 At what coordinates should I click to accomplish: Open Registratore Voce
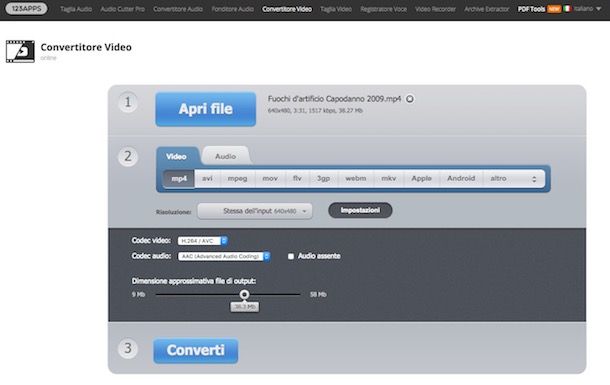tap(384, 9)
